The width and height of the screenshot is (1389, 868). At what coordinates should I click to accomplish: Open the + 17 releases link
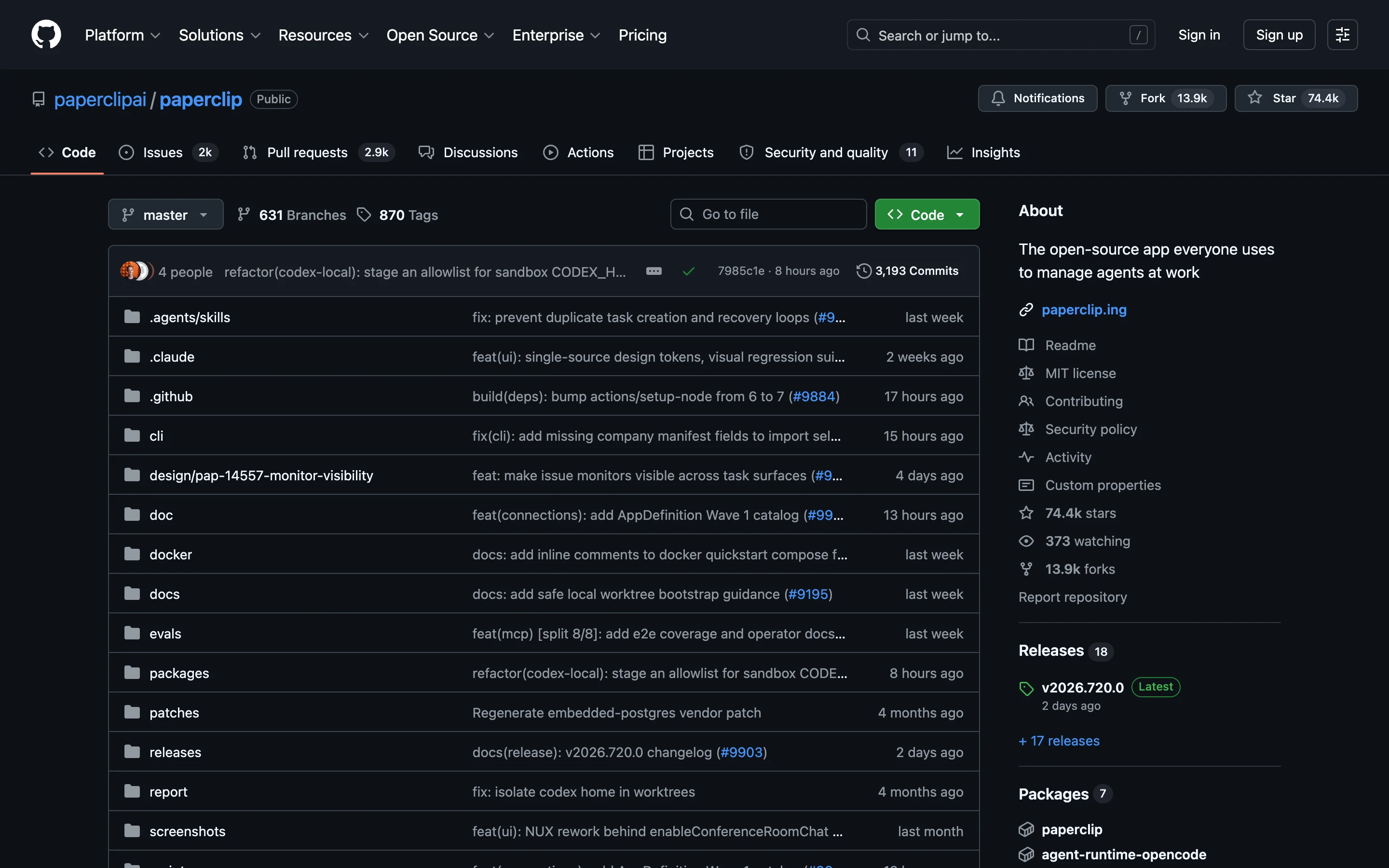tap(1059, 741)
